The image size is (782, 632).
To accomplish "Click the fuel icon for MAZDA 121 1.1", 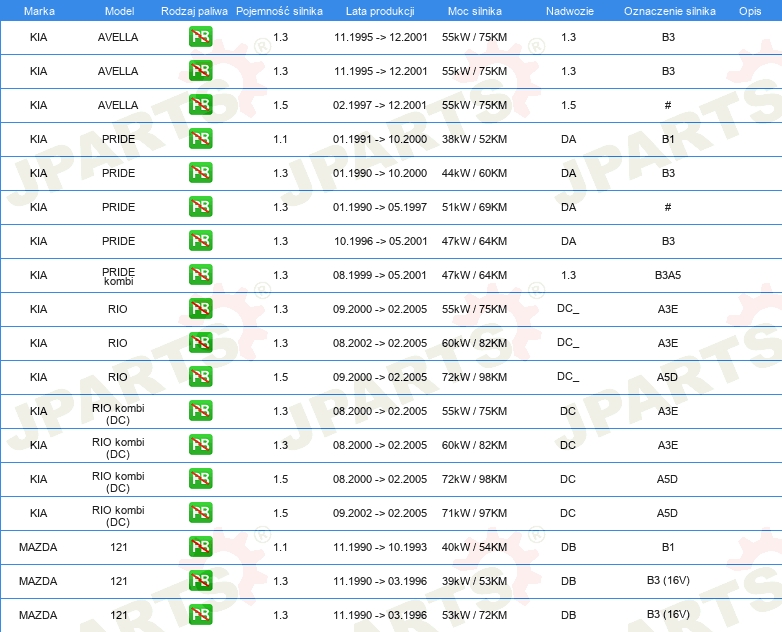I will pyautogui.click(x=200, y=547).
